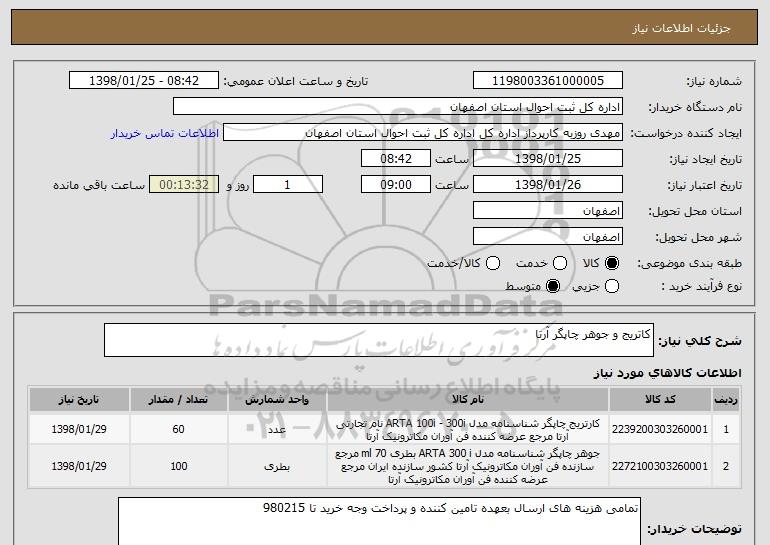Click the تاریخ نیاز column header
Image resolution: width=770 pixels, height=545 pixels.
(x=79, y=400)
